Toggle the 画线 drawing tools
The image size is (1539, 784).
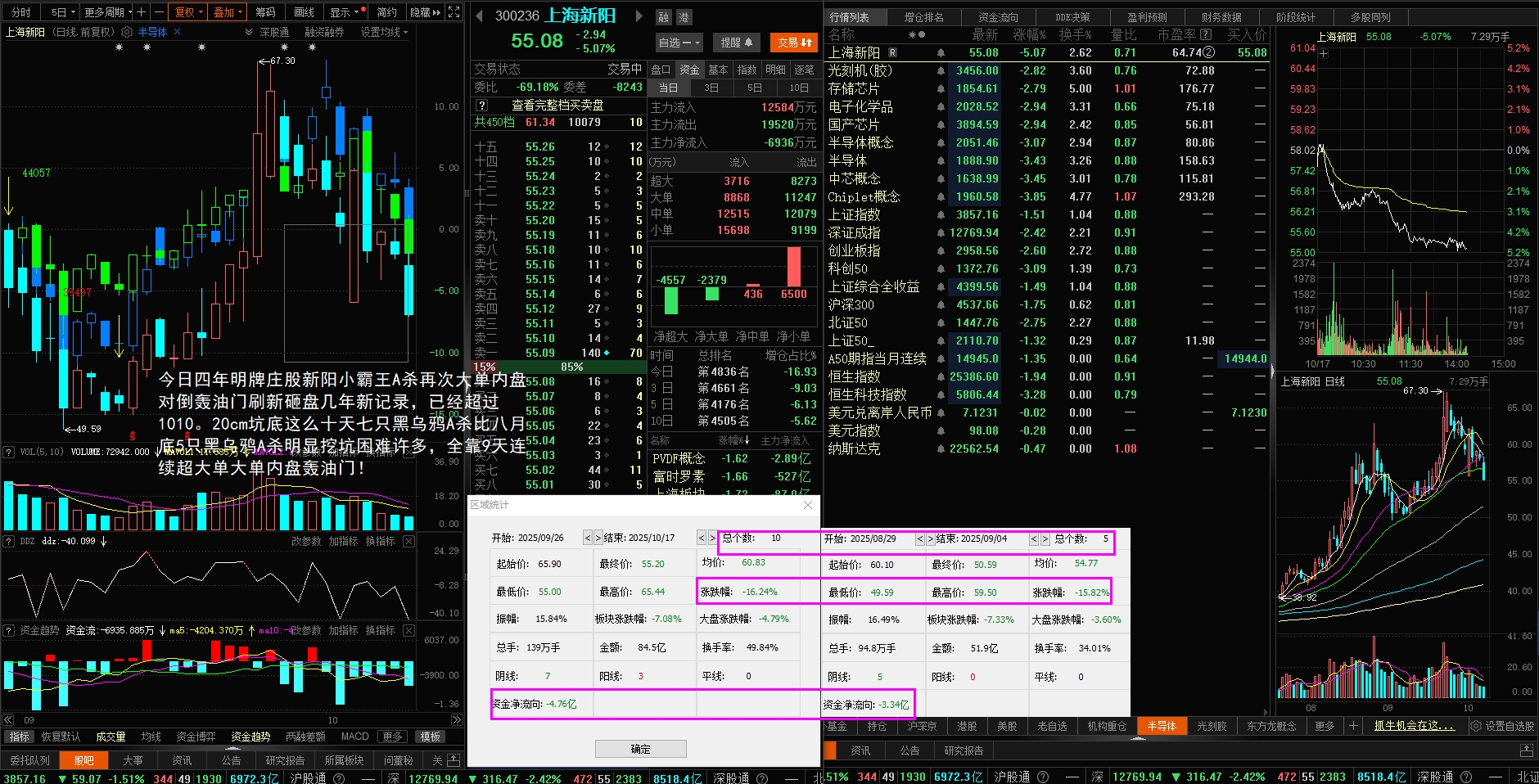[x=305, y=12]
